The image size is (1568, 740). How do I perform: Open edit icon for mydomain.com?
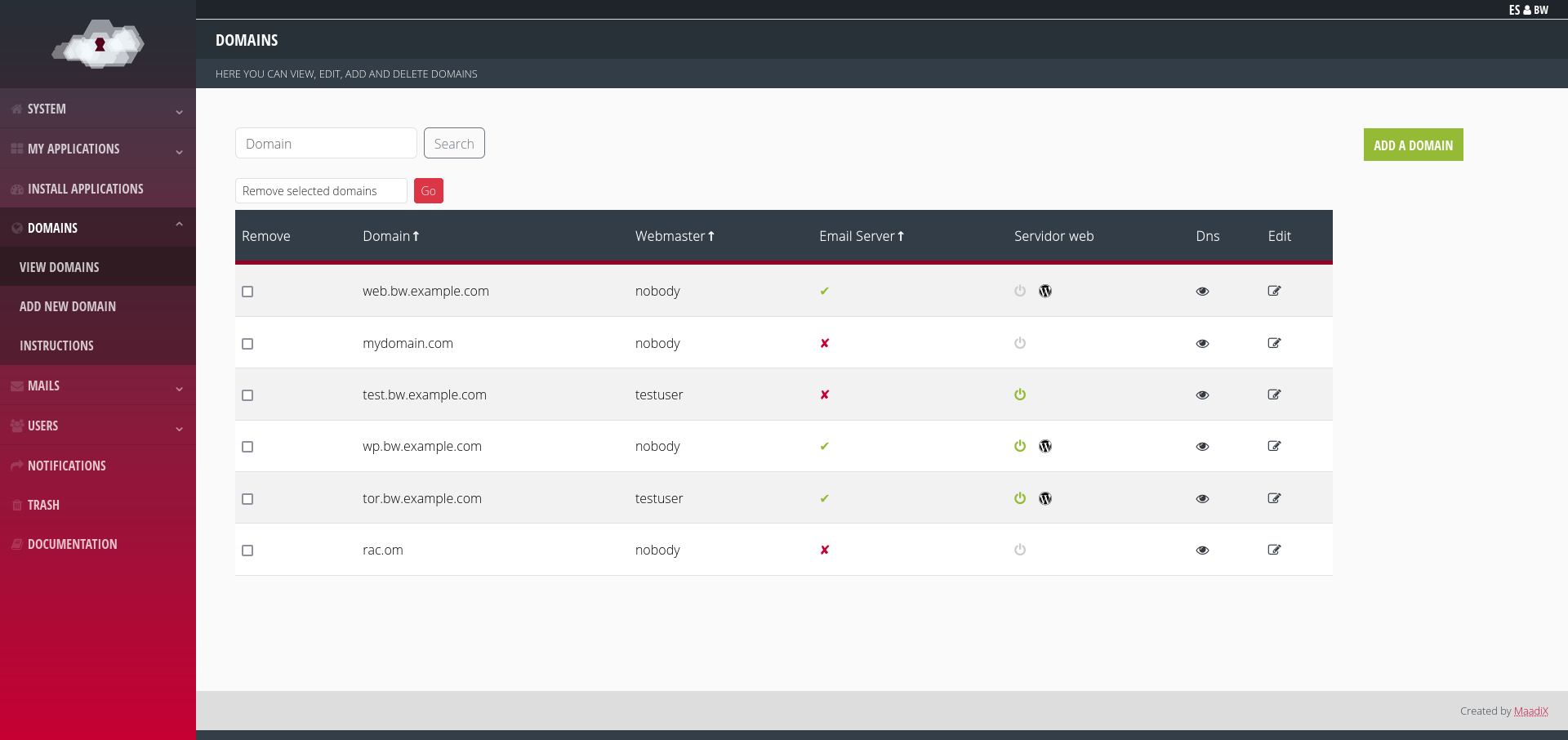point(1274,343)
